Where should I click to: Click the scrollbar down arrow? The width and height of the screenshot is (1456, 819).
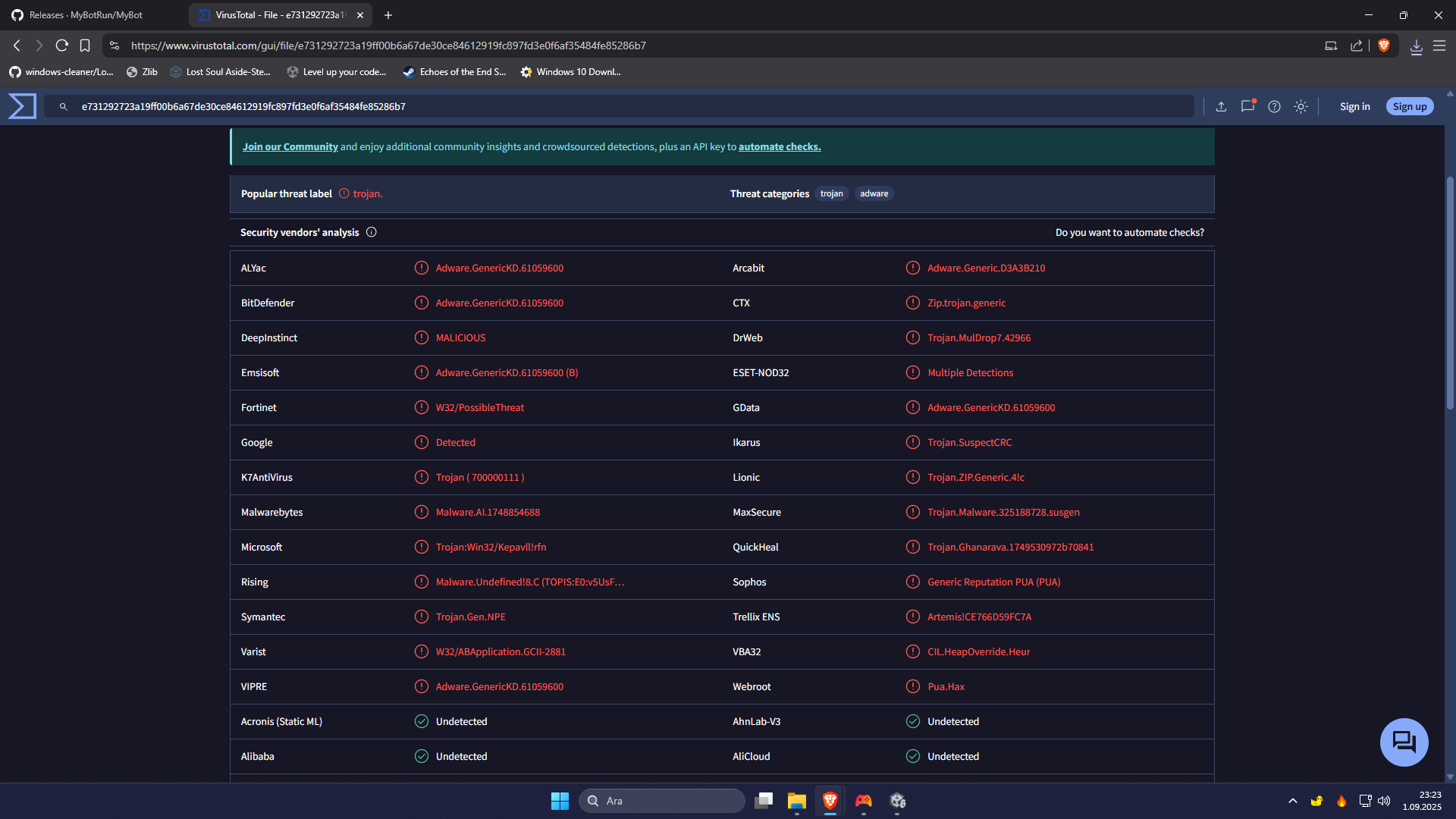tap(1450, 777)
